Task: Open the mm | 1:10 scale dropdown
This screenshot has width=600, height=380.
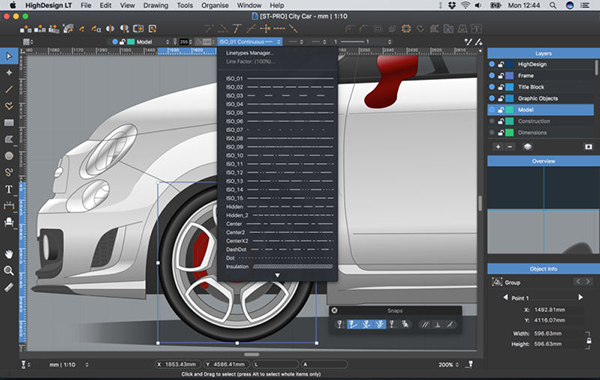Action: click(x=68, y=365)
